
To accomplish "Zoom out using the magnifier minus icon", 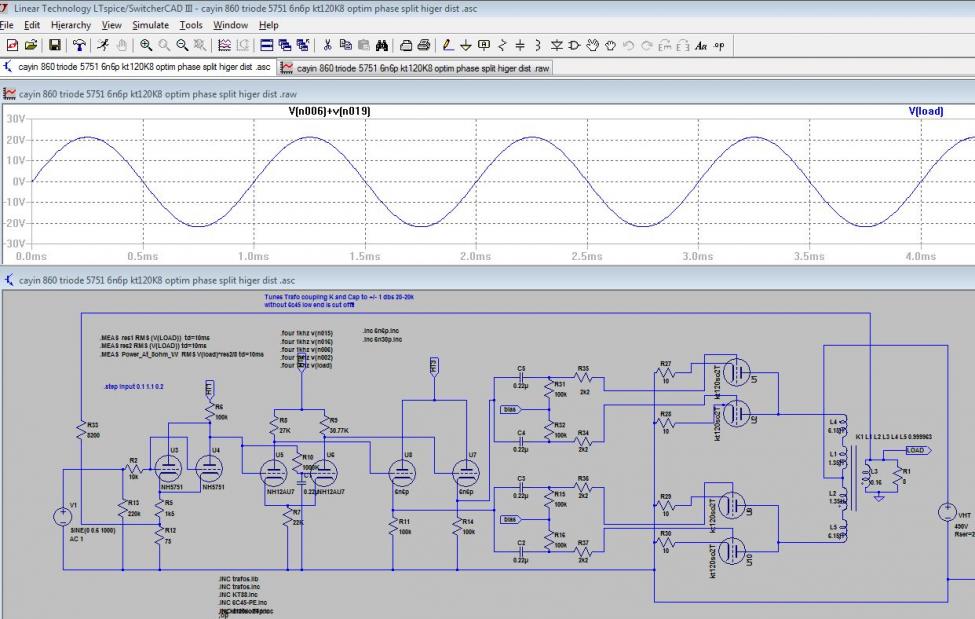I will pos(182,45).
